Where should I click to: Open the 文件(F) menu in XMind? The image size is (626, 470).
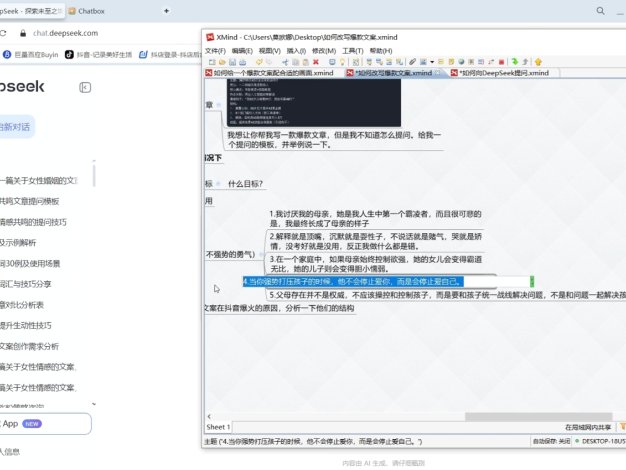215,51
